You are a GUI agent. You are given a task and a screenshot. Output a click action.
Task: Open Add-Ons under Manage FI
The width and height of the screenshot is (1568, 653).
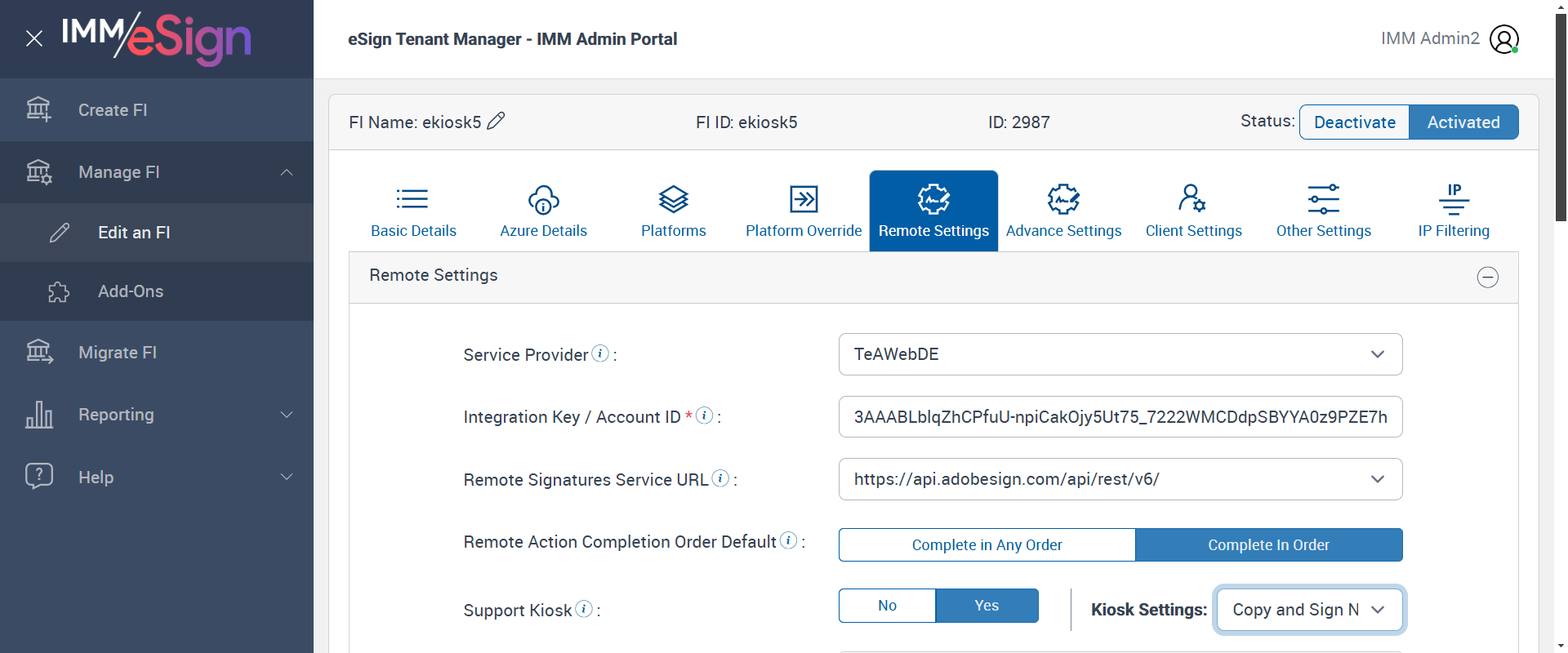coord(131,291)
